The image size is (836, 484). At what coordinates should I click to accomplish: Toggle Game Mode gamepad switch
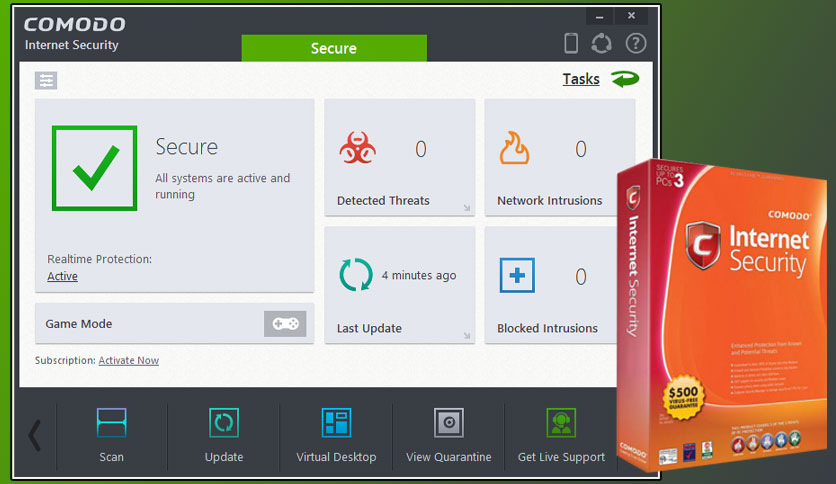[285, 324]
